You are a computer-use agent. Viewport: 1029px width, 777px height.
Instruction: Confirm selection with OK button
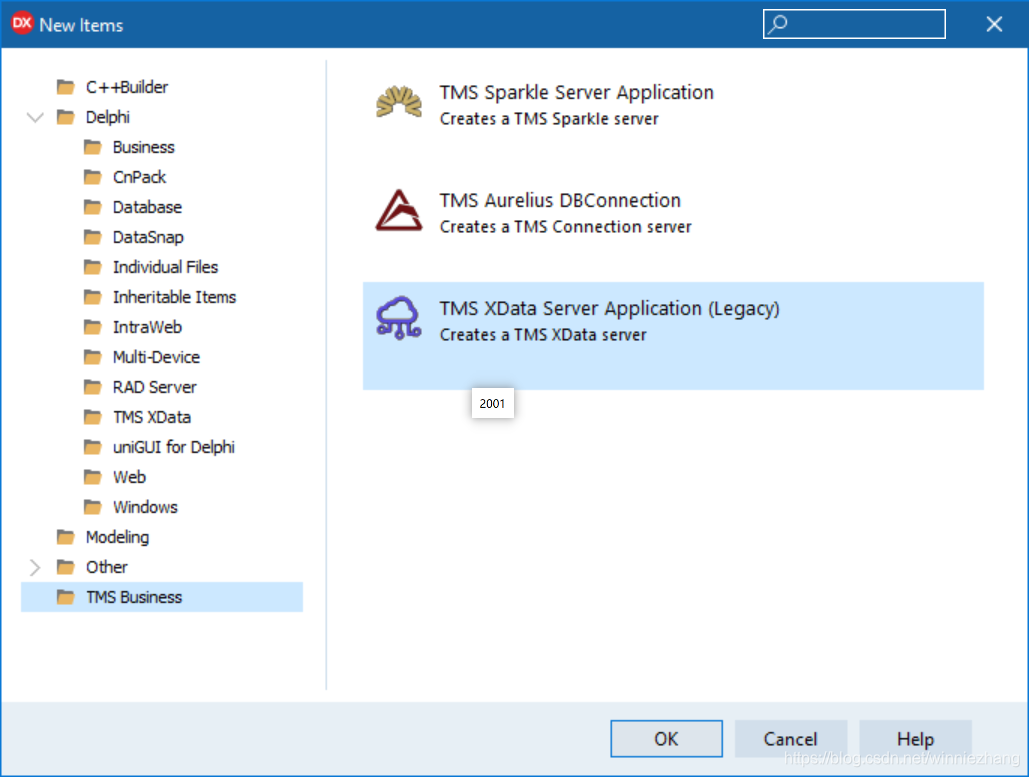pos(666,739)
